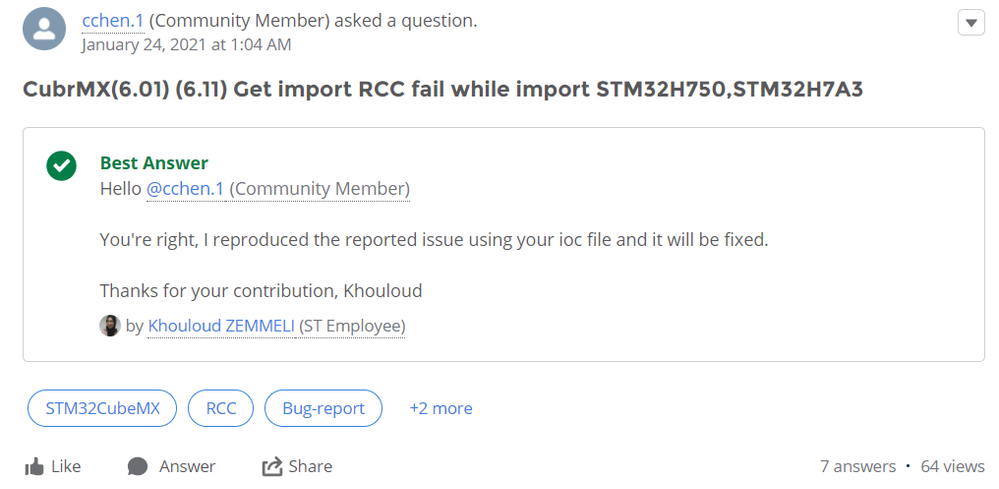Expand the +2 more topics
This screenshot has height=489, width=999.
[441, 408]
